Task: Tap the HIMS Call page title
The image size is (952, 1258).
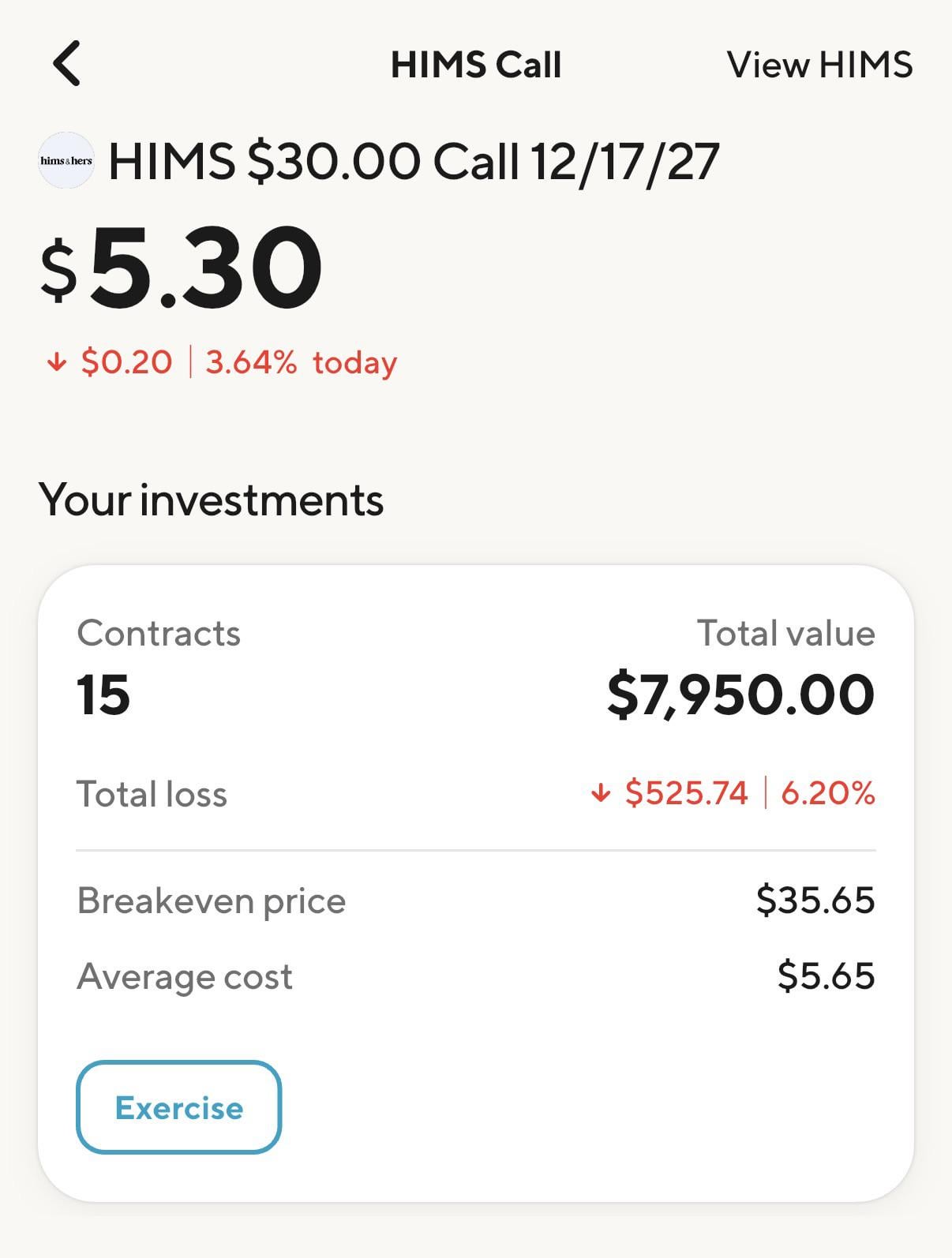Action: tap(476, 65)
